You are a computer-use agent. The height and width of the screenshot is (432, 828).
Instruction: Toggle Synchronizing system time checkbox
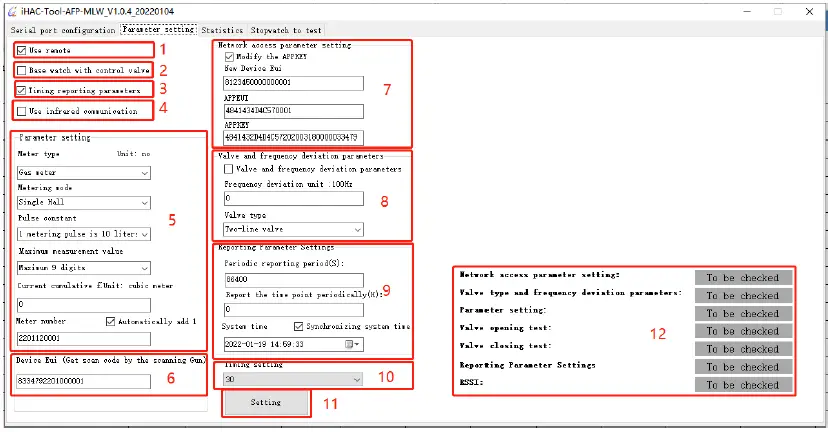pyautogui.click(x=298, y=326)
